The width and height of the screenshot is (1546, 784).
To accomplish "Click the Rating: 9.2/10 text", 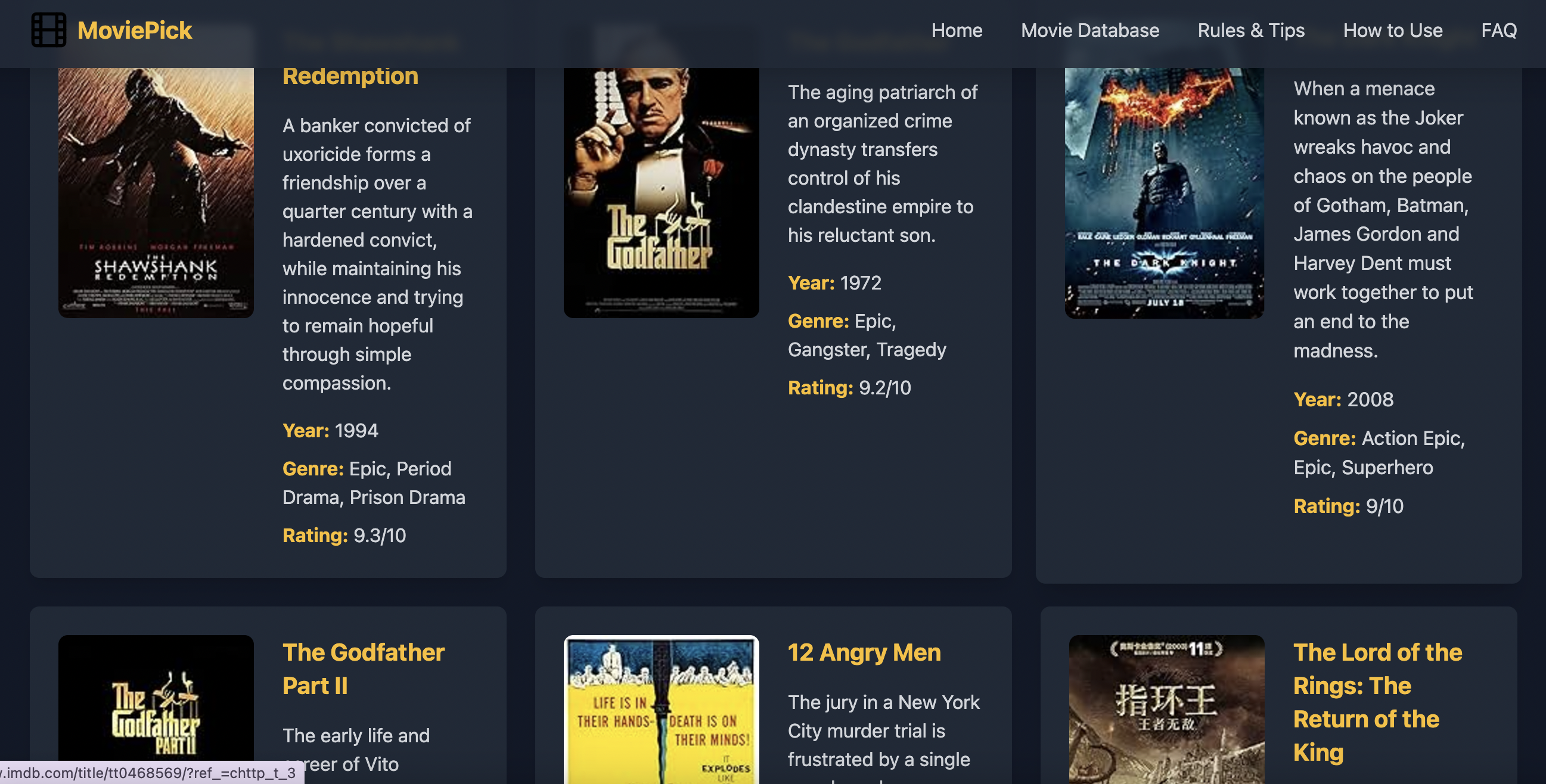I will (x=849, y=387).
